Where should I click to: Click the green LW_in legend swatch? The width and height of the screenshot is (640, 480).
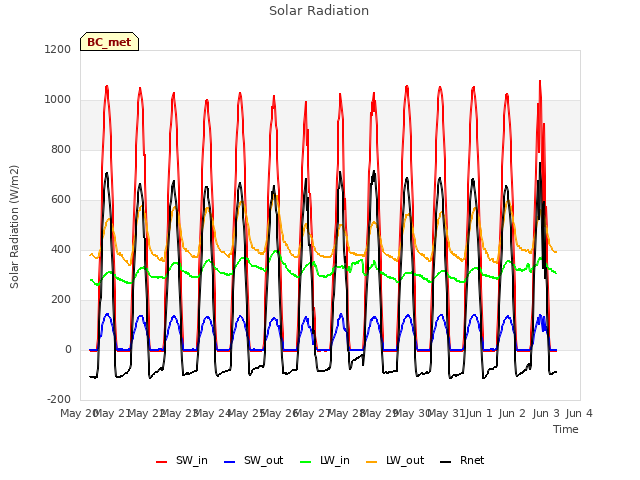click(x=306, y=462)
